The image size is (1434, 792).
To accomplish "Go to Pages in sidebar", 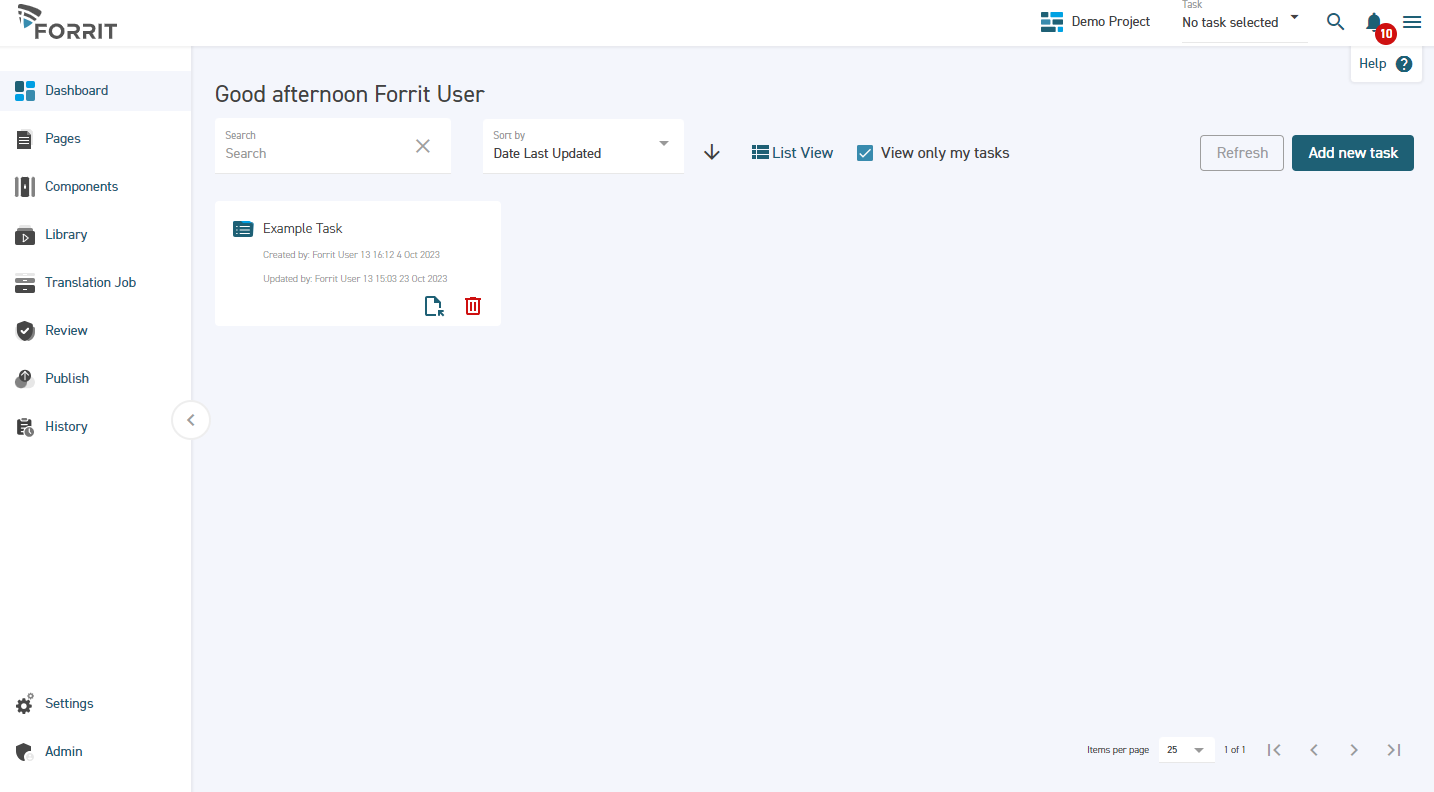I will tap(63, 139).
